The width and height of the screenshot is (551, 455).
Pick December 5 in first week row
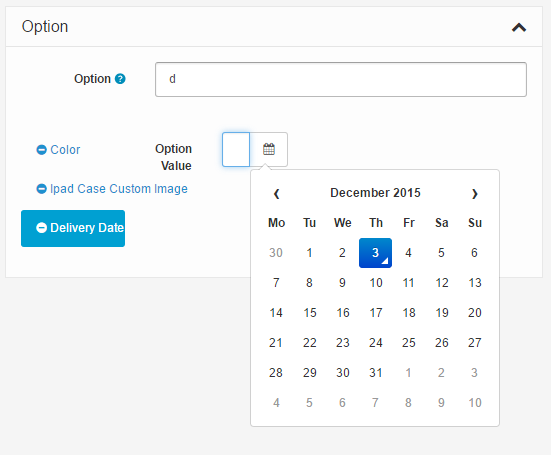click(x=441, y=253)
